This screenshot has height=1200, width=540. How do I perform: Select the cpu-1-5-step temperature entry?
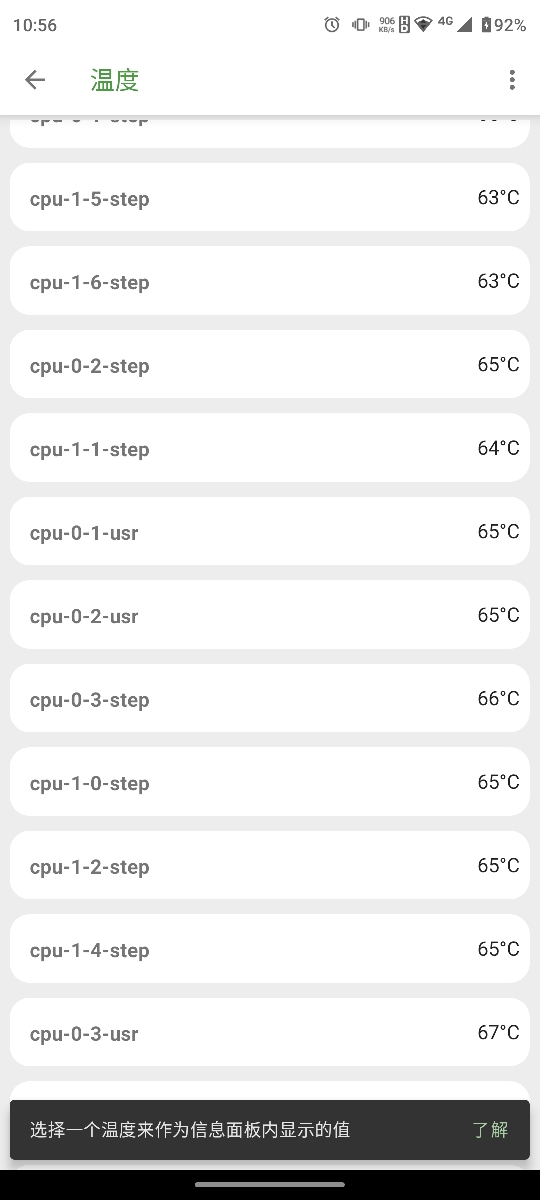[x=270, y=198]
